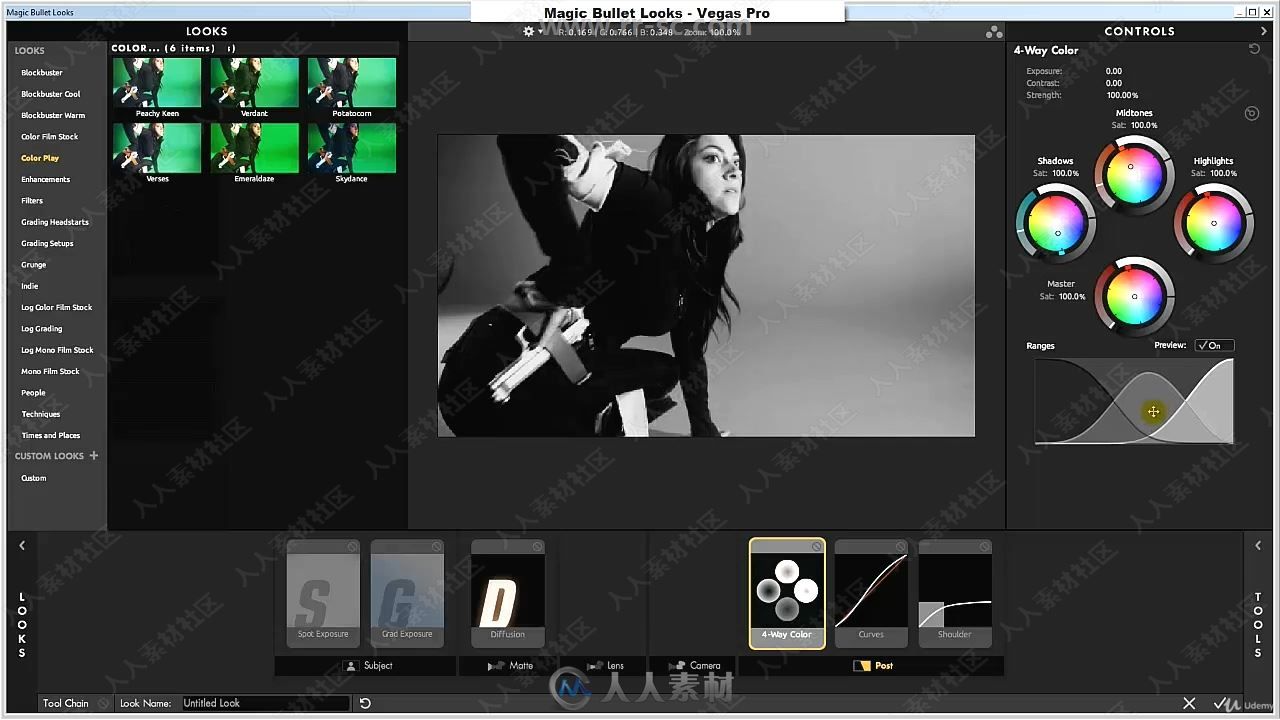Expand the Tools drawer with right chevron
This screenshot has width=1280, height=720.
pyautogui.click(x=1258, y=545)
